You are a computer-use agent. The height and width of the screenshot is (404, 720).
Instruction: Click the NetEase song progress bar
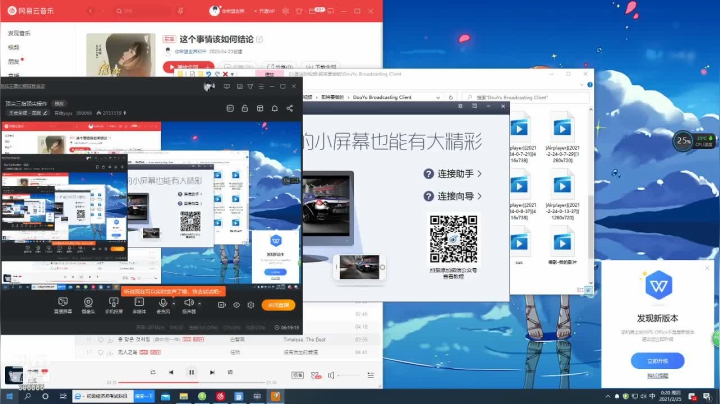point(192,382)
